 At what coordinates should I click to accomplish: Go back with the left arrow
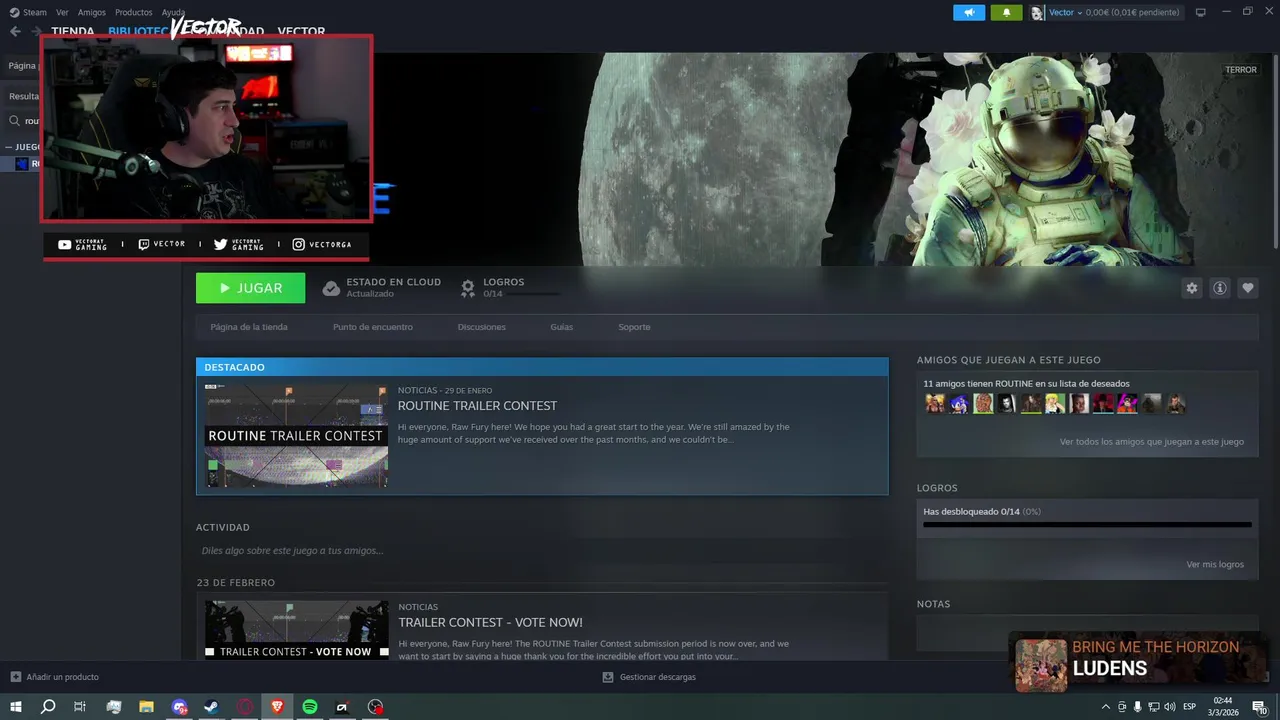click(15, 31)
